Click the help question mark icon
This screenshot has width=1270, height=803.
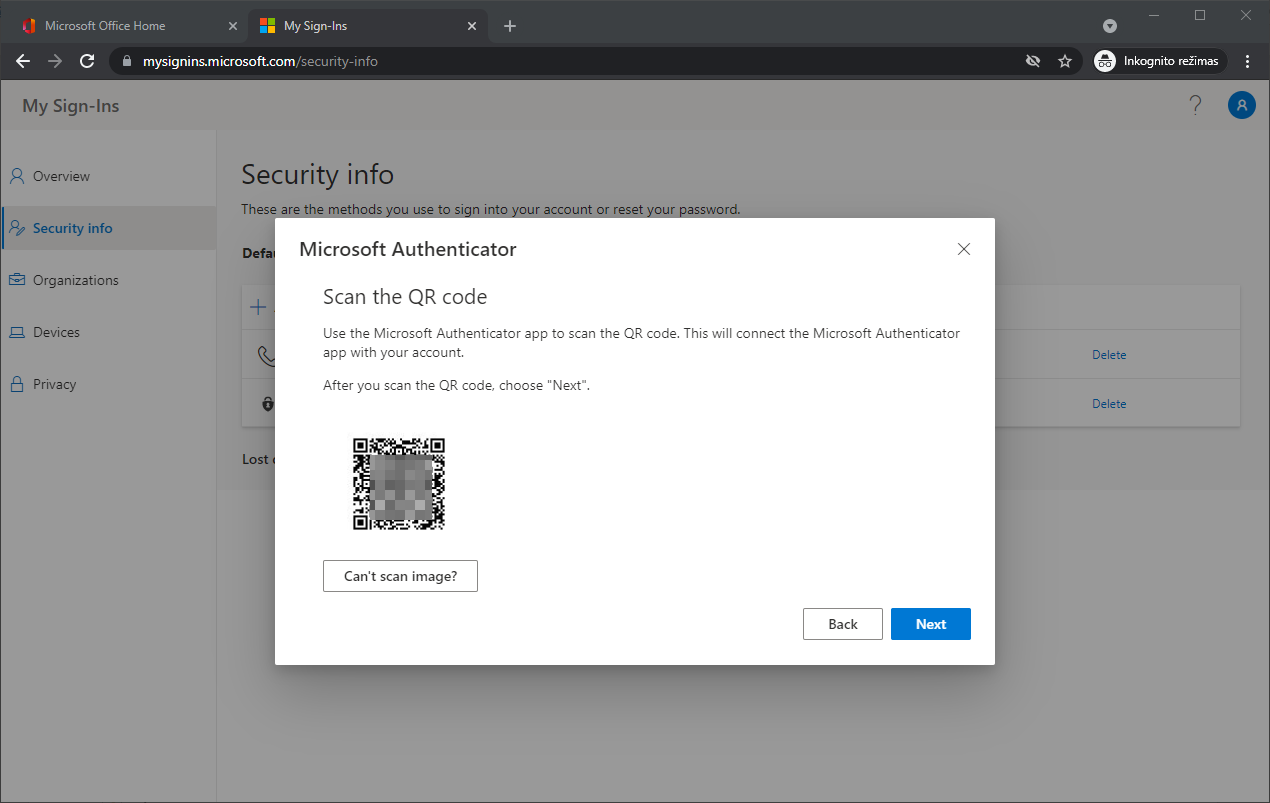tap(1195, 105)
